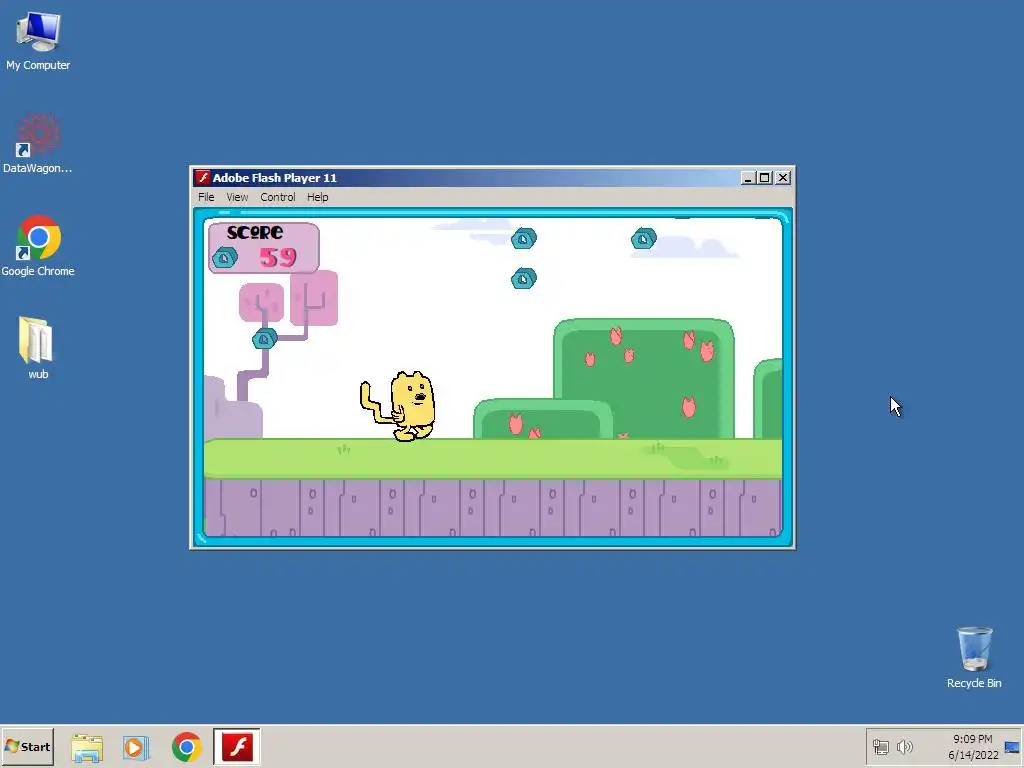Open My Computer desktop icon
Image resolution: width=1024 pixels, height=768 pixels.
(x=38, y=40)
